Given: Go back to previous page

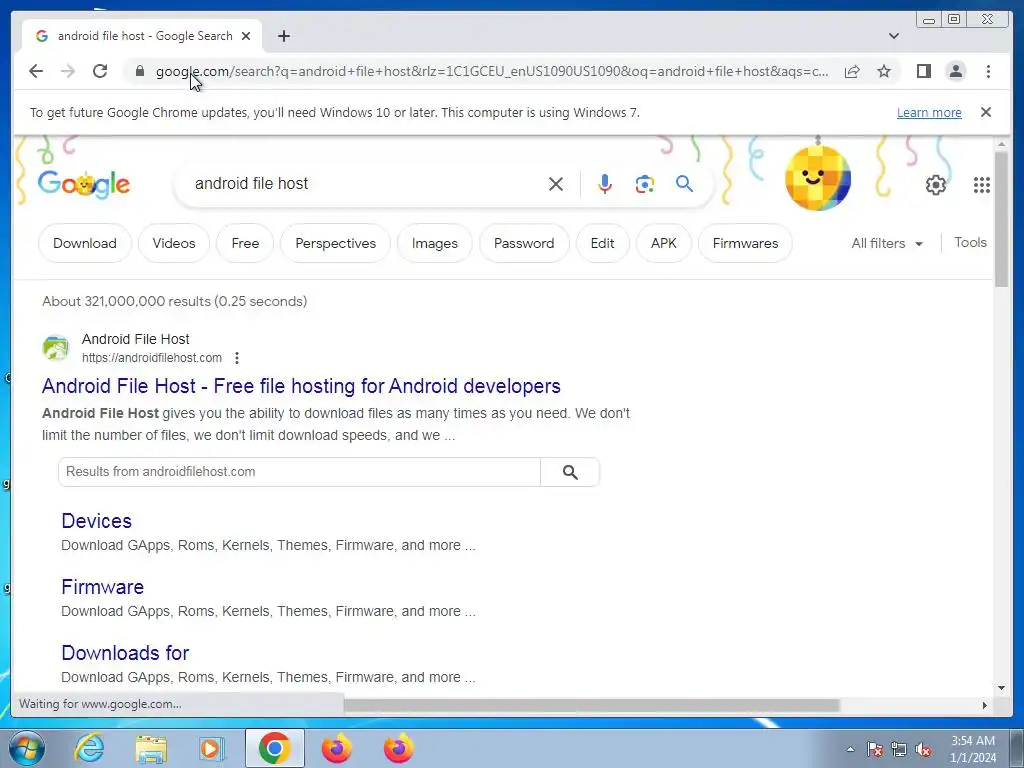Looking at the screenshot, I should (36, 71).
